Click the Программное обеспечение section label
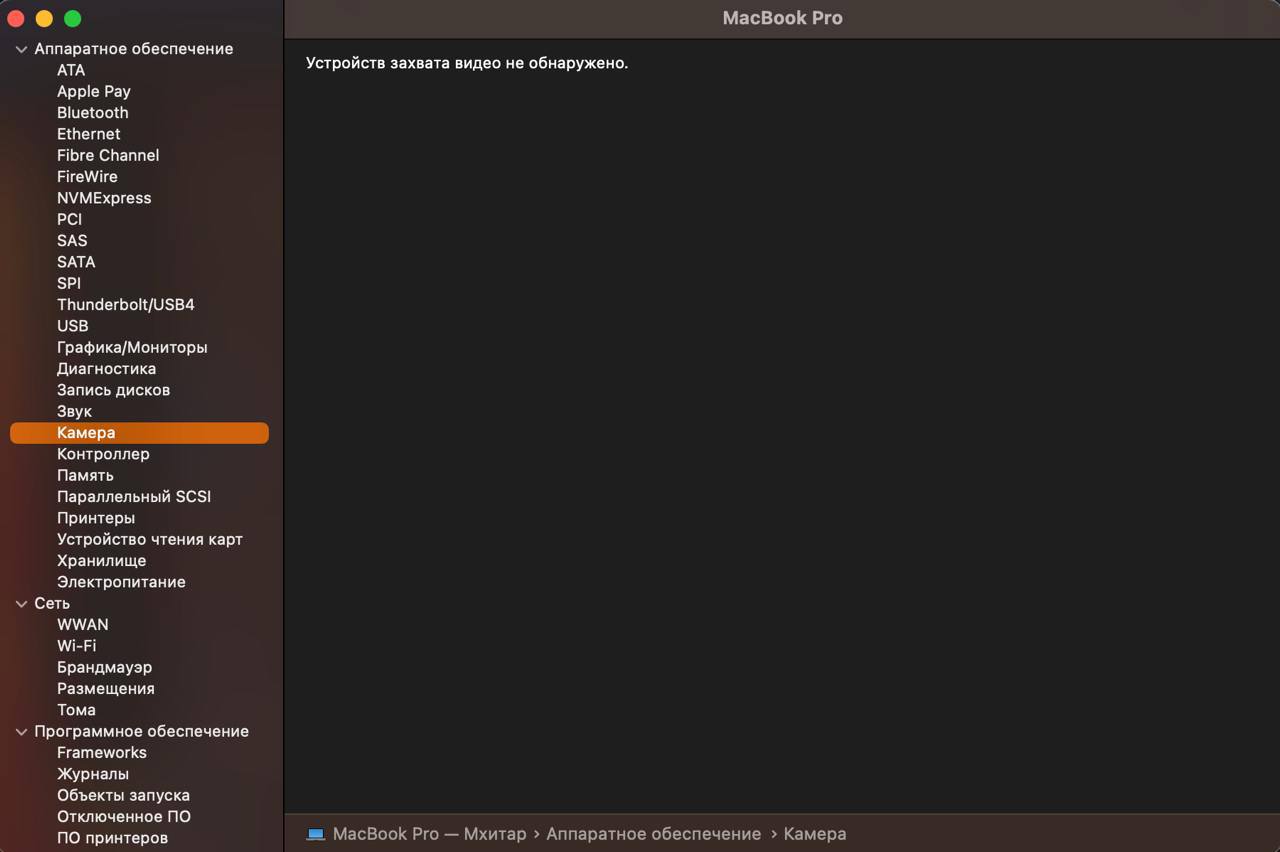The height and width of the screenshot is (852, 1280). coord(142,732)
